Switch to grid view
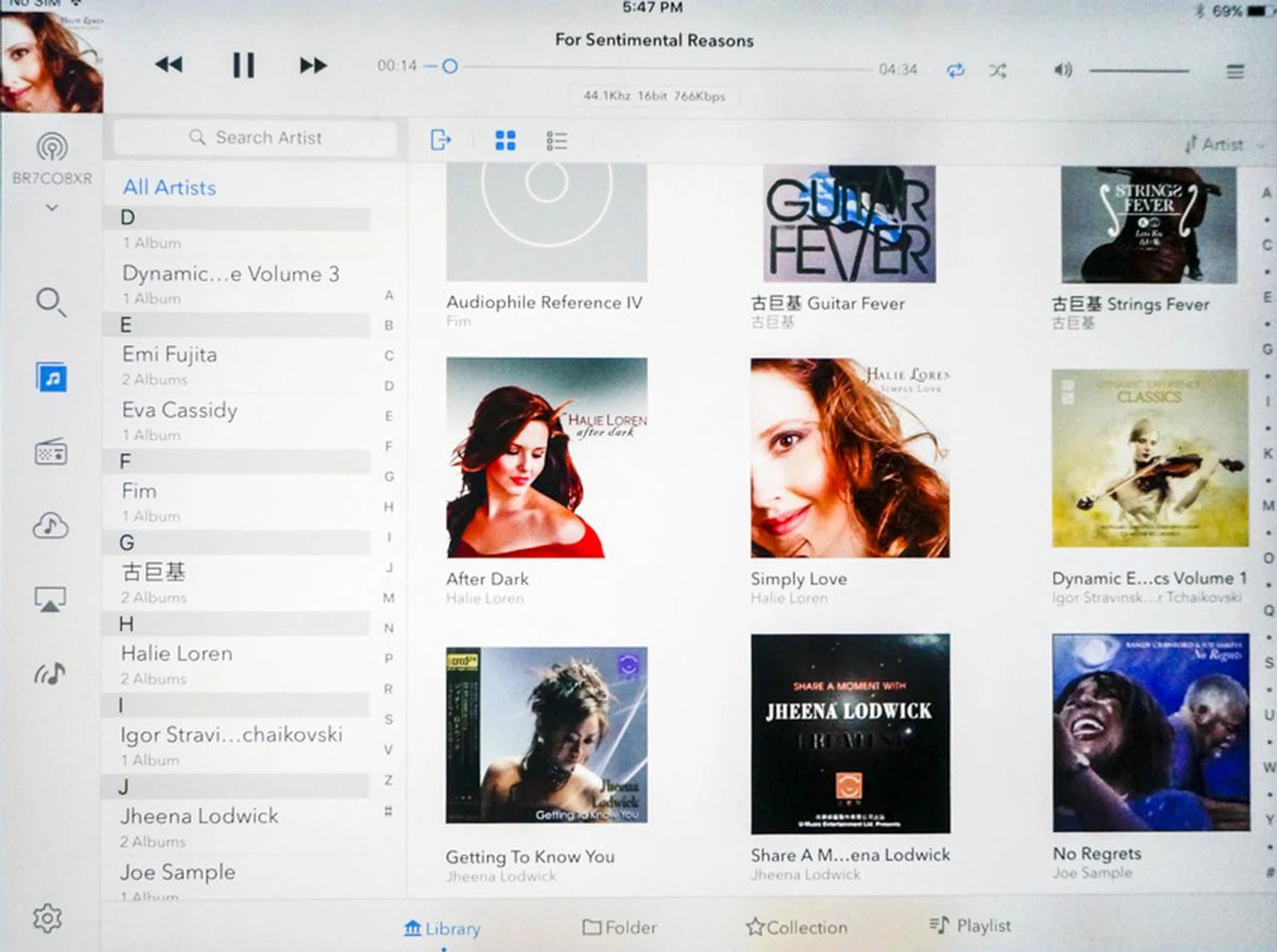This screenshot has height=952, width=1277. 505,140
